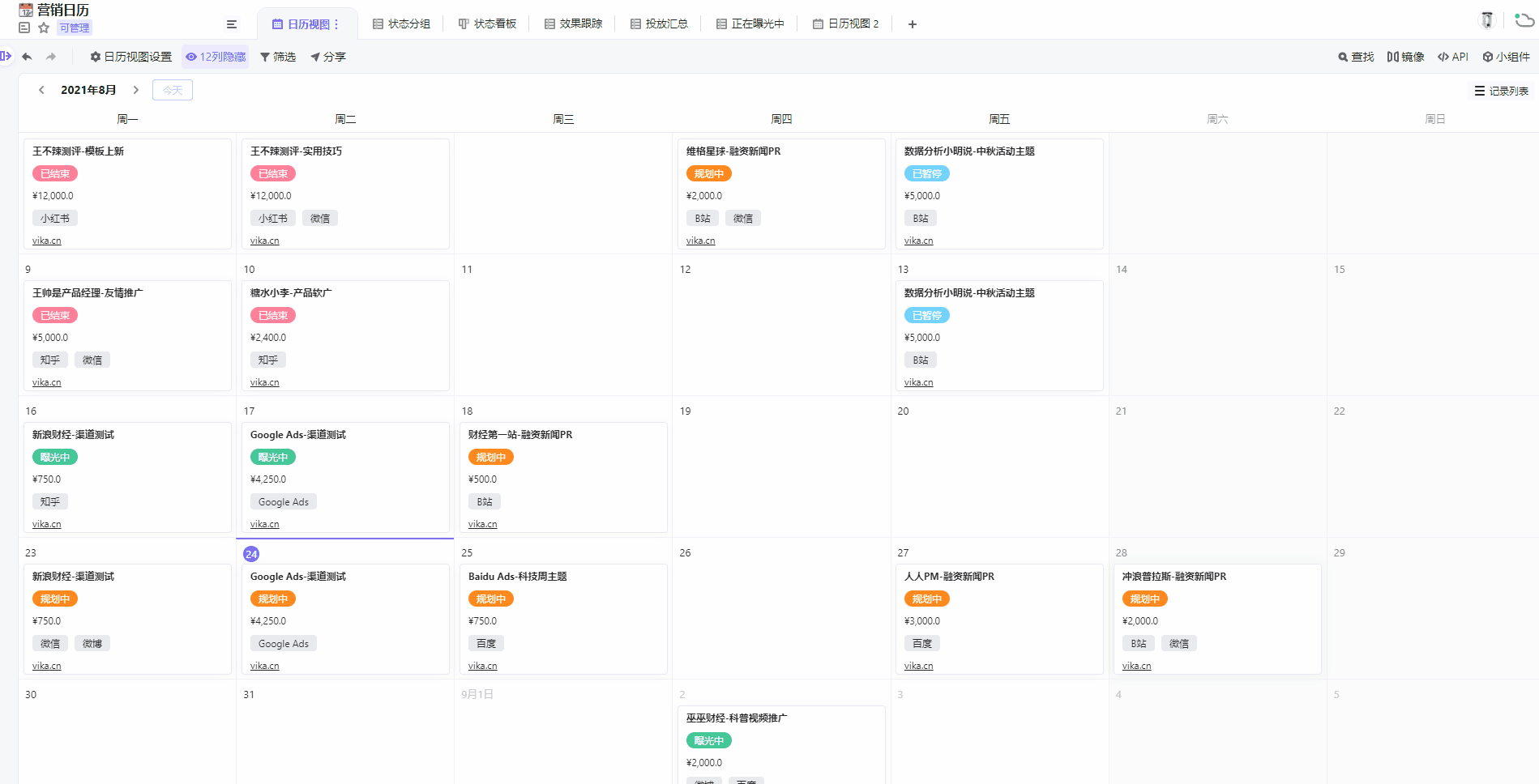Click the cloud sync status icon

pos(1524,19)
